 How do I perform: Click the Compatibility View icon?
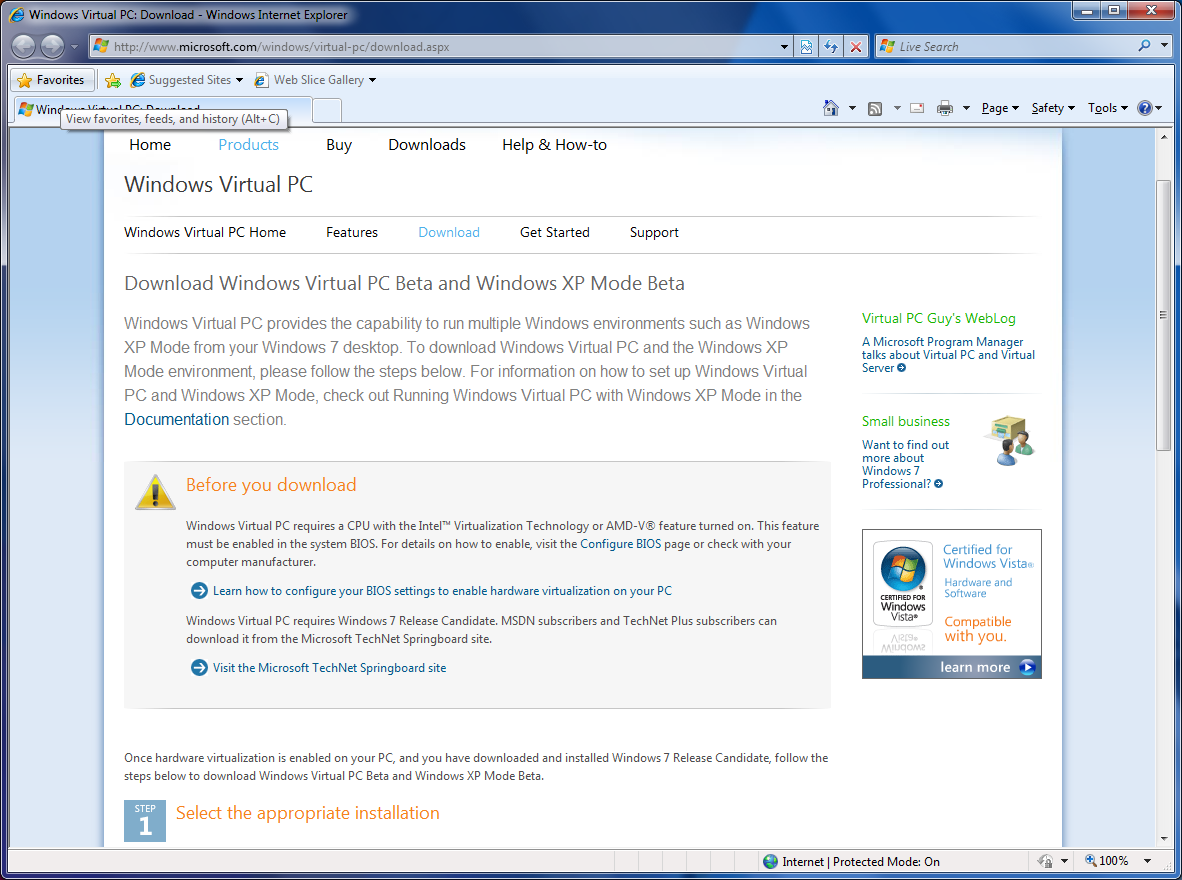coord(806,47)
